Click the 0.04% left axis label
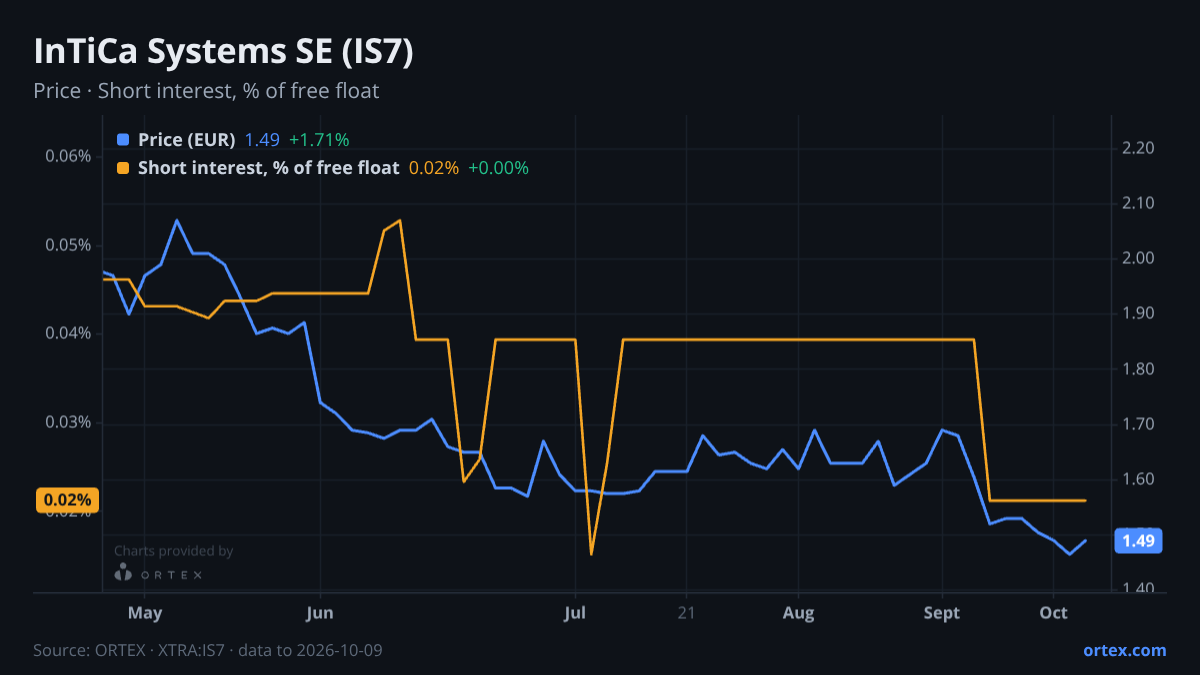This screenshot has height=675, width=1200. tap(68, 333)
